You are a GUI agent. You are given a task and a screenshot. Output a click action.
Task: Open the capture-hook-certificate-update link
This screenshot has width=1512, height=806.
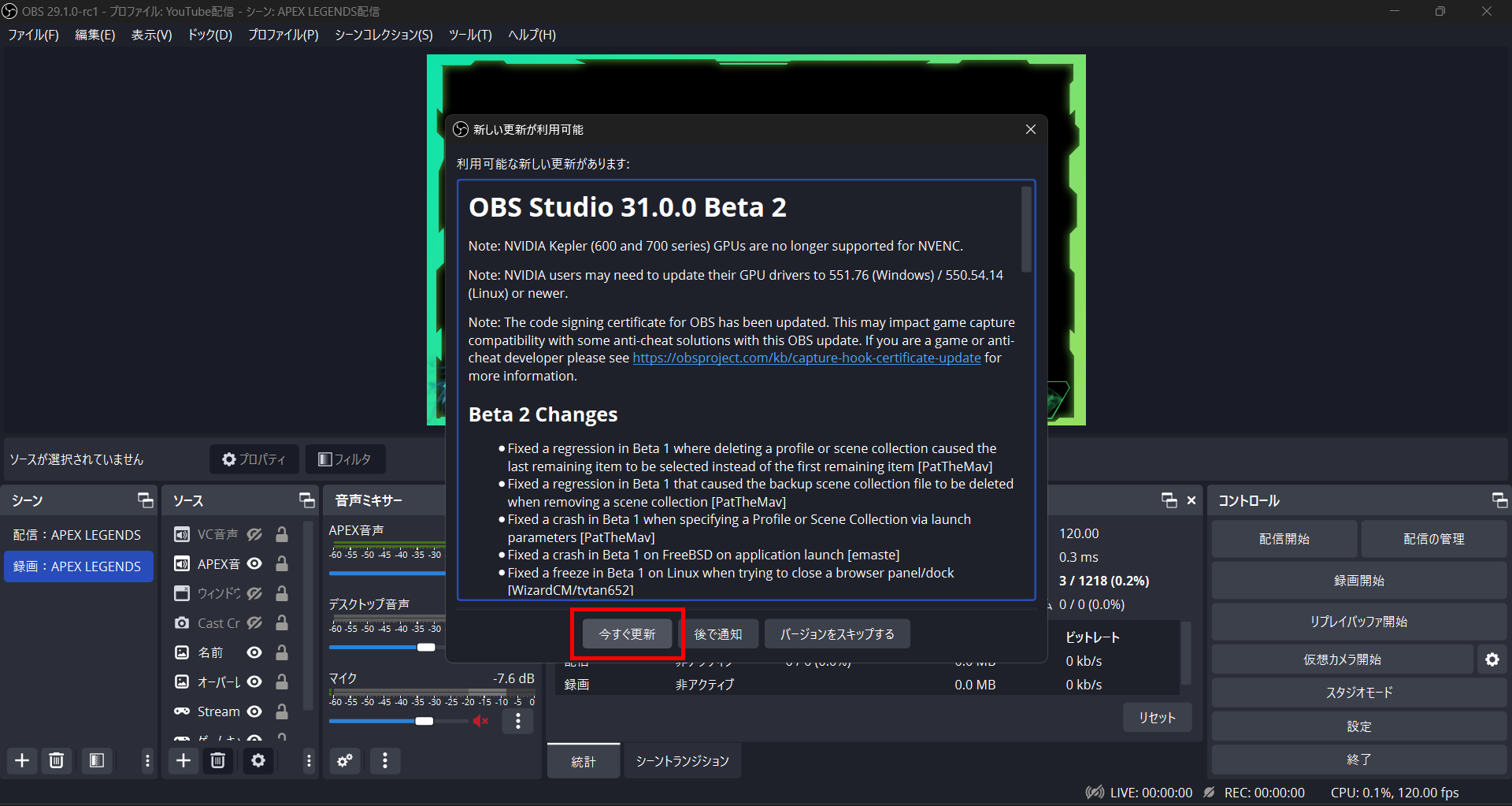tap(806, 358)
